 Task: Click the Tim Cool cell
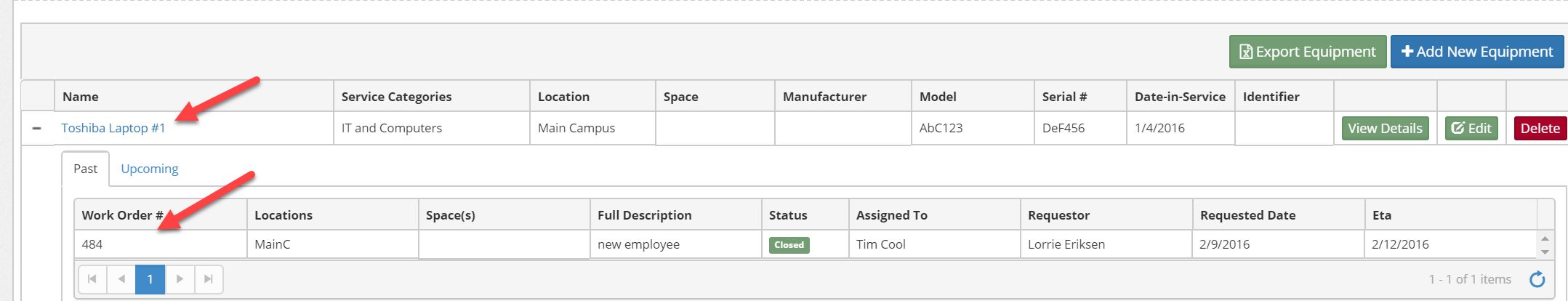pos(935,244)
